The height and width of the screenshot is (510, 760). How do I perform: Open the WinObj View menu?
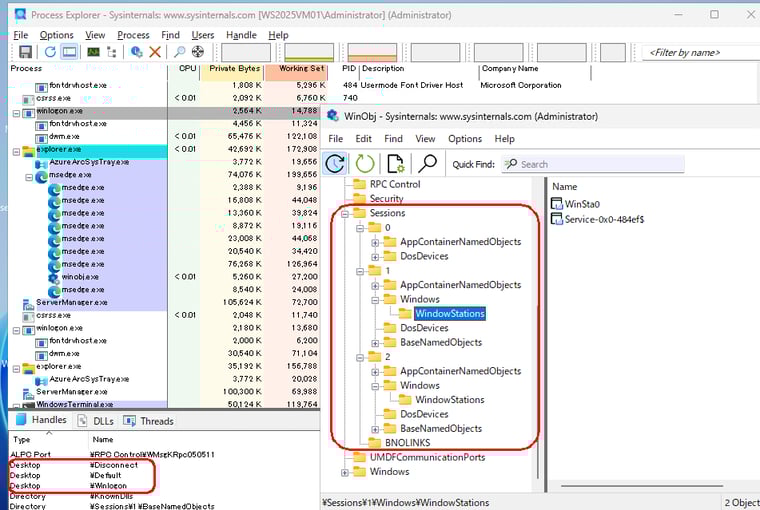click(x=425, y=139)
